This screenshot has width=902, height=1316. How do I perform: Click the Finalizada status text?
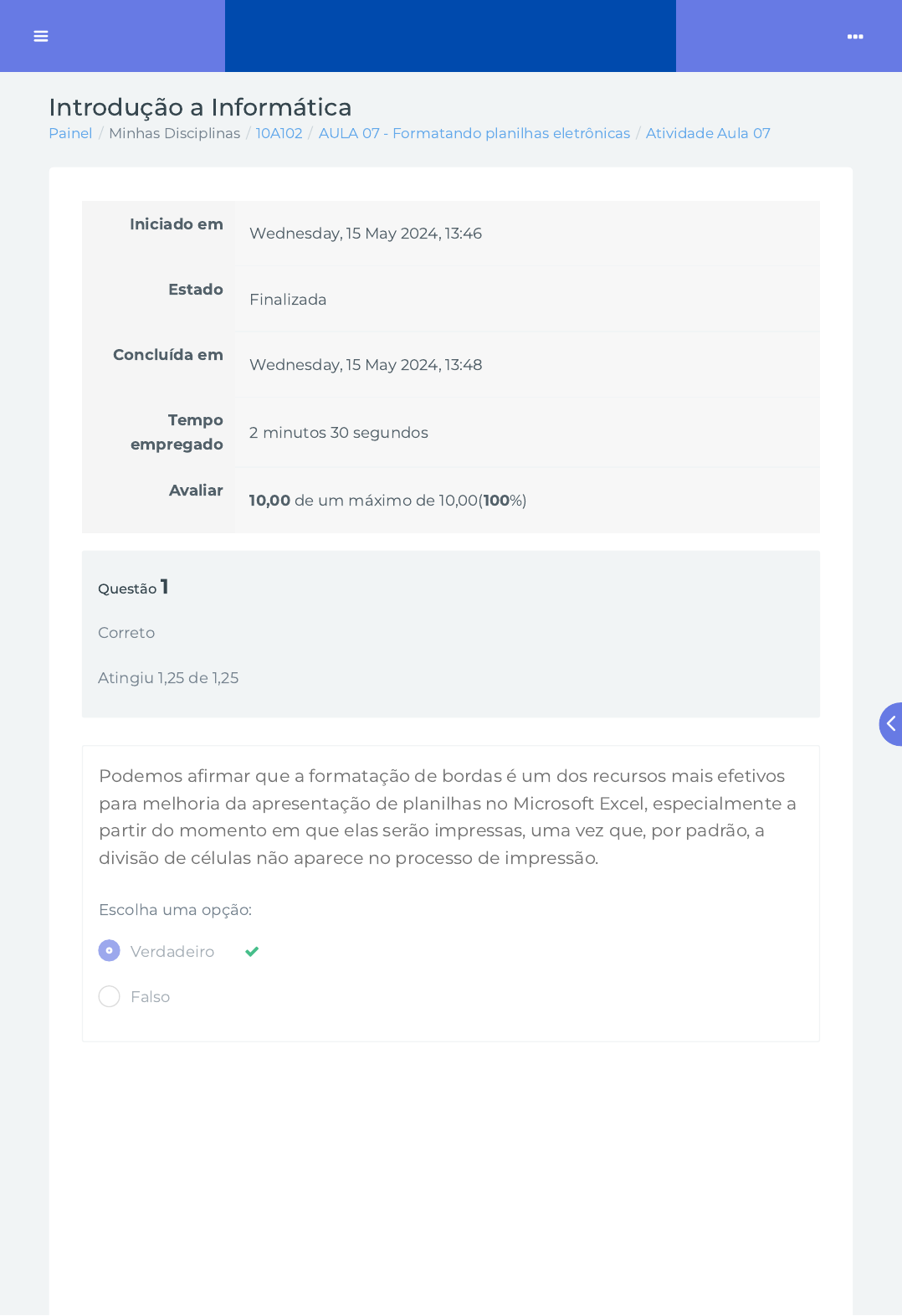pos(288,300)
